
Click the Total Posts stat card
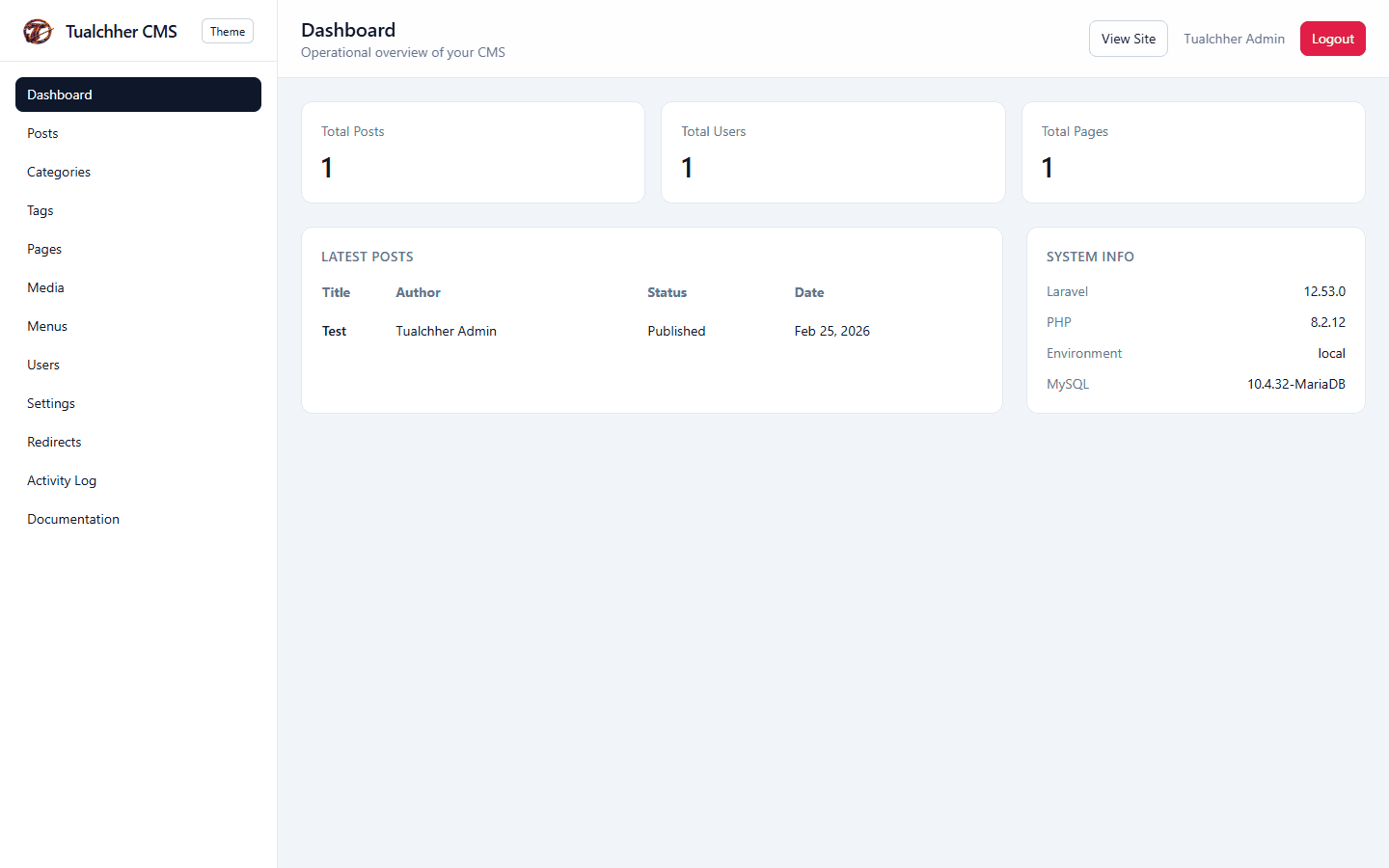point(473,151)
